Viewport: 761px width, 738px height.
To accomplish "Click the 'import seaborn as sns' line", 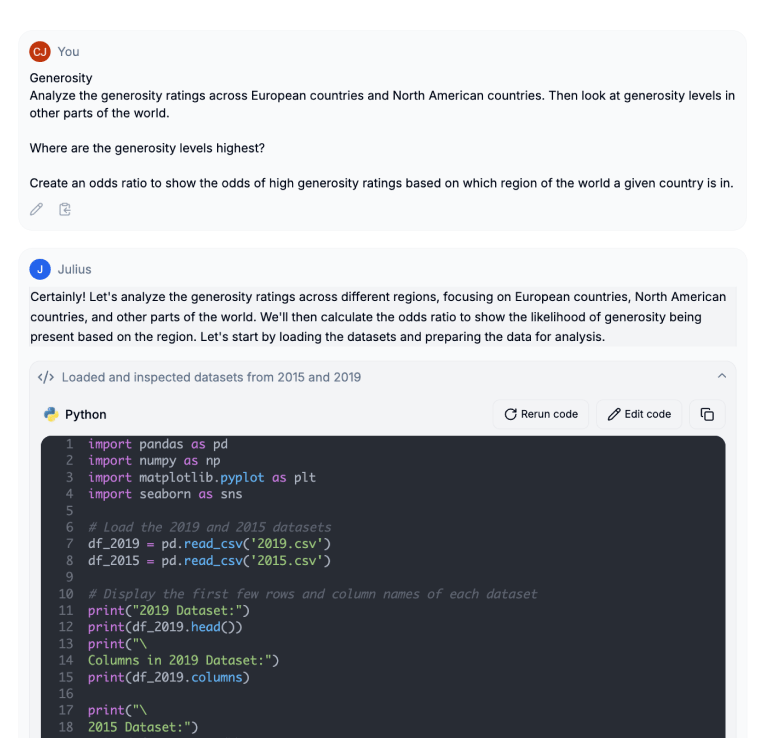I will pos(165,494).
